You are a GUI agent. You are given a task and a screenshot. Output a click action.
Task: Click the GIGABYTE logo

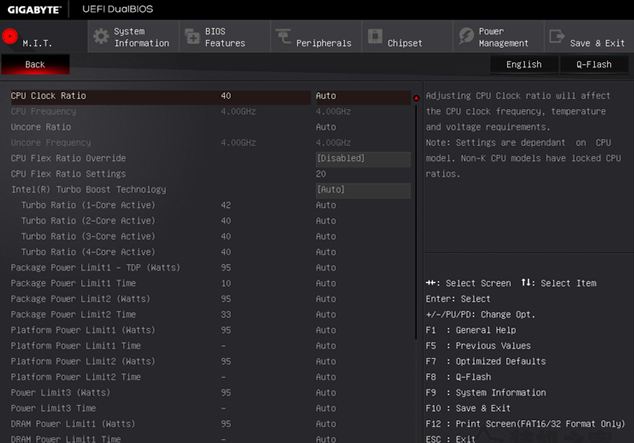tap(35, 9)
